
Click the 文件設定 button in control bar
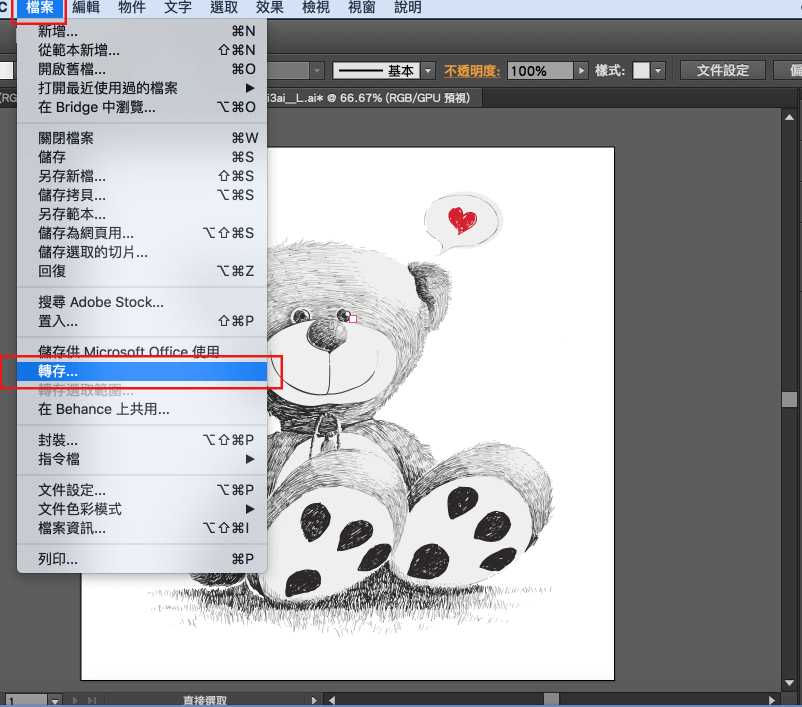click(723, 71)
